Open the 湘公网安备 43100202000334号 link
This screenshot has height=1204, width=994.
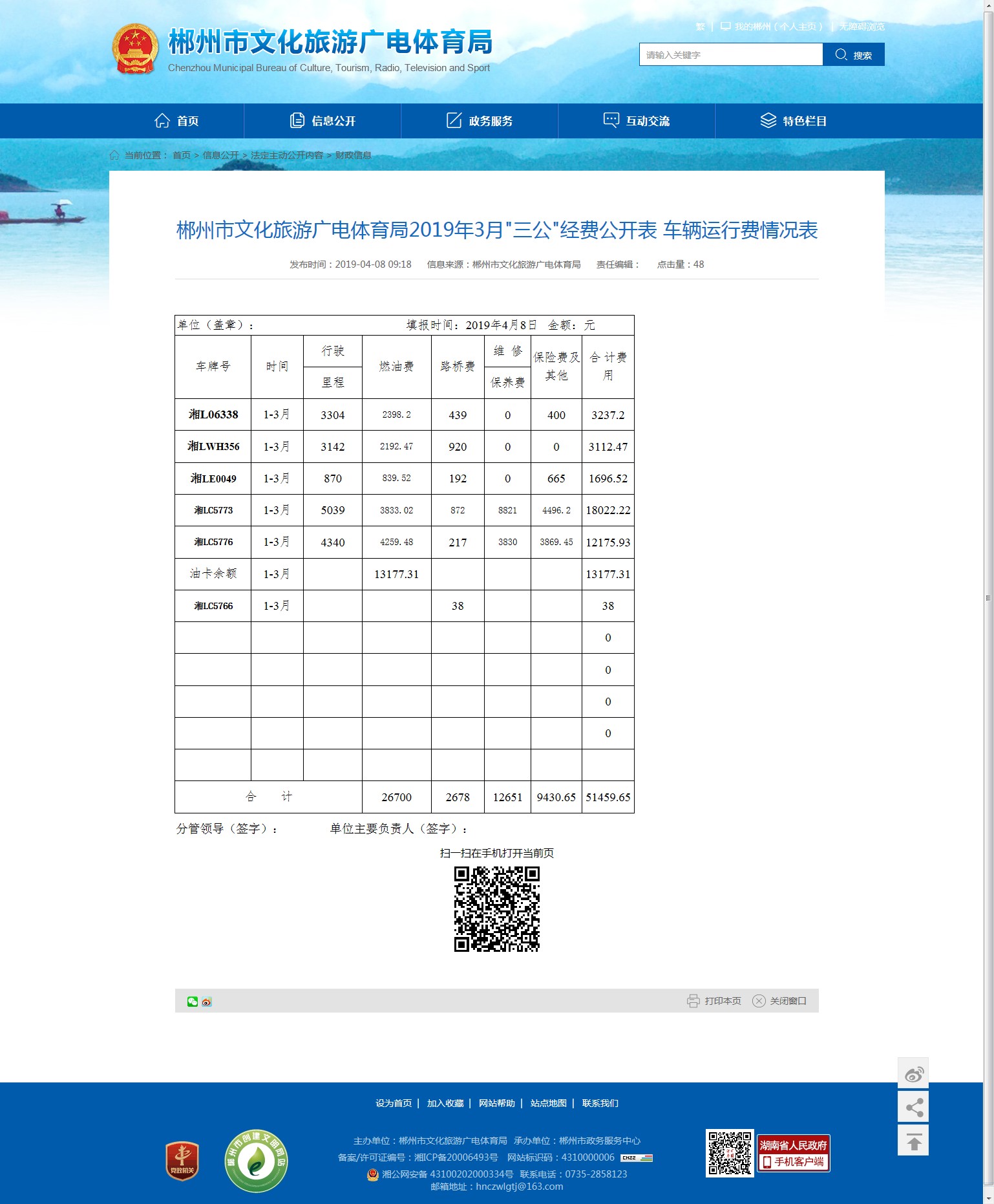[x=447, y=1174]
